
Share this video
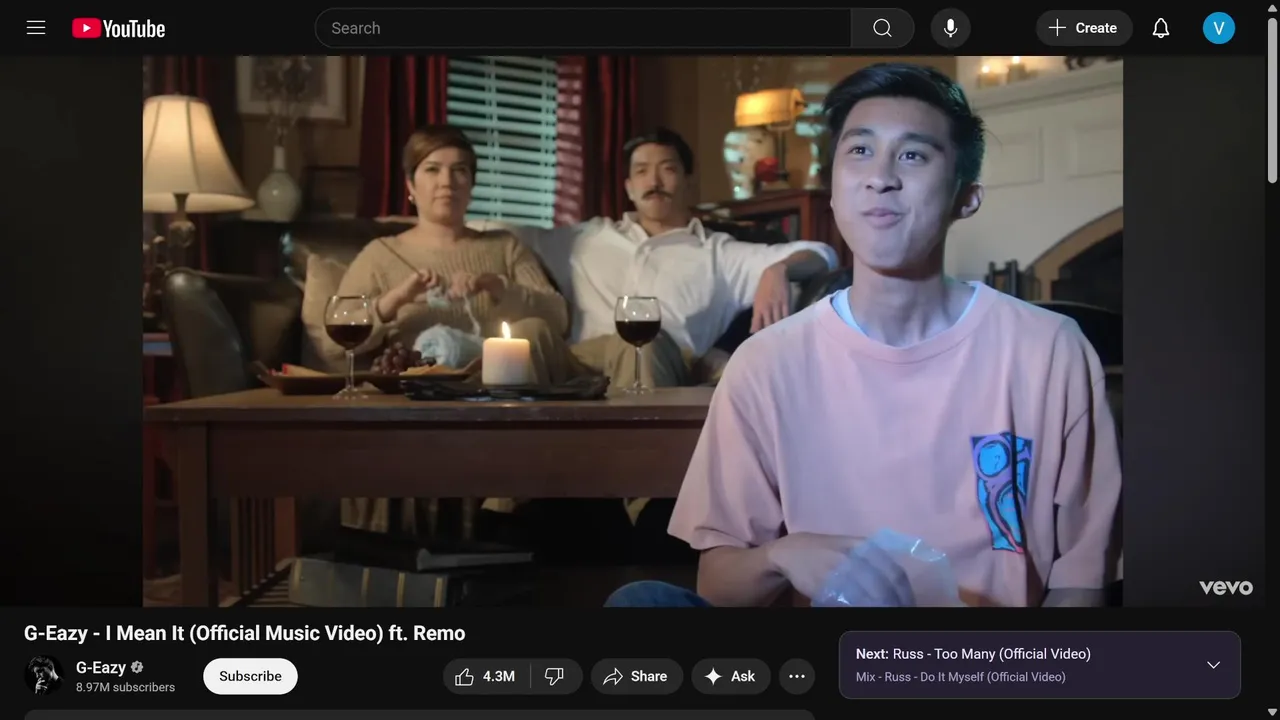click(x=636, y=676)
